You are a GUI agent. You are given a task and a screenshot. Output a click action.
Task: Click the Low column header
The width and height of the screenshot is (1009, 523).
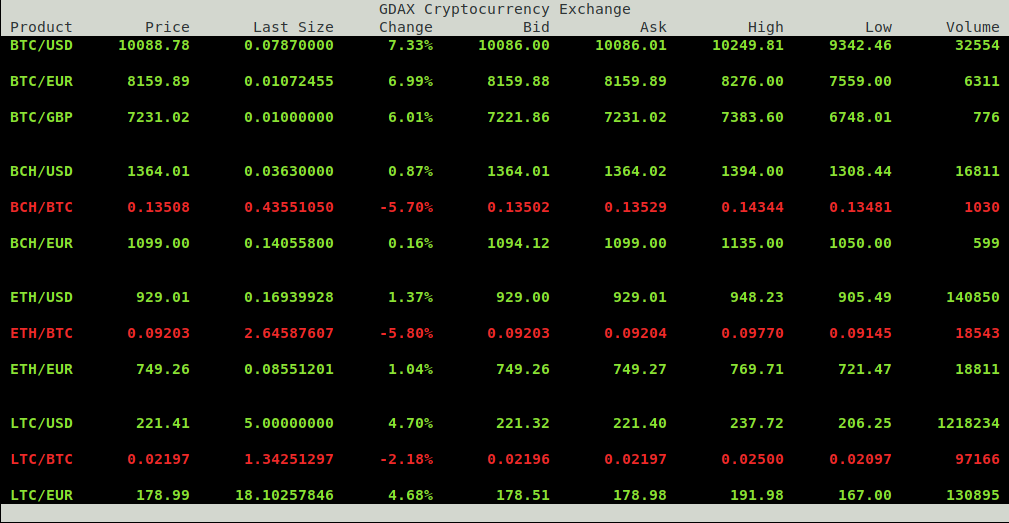pyautogui.click(x=878, y=27)
